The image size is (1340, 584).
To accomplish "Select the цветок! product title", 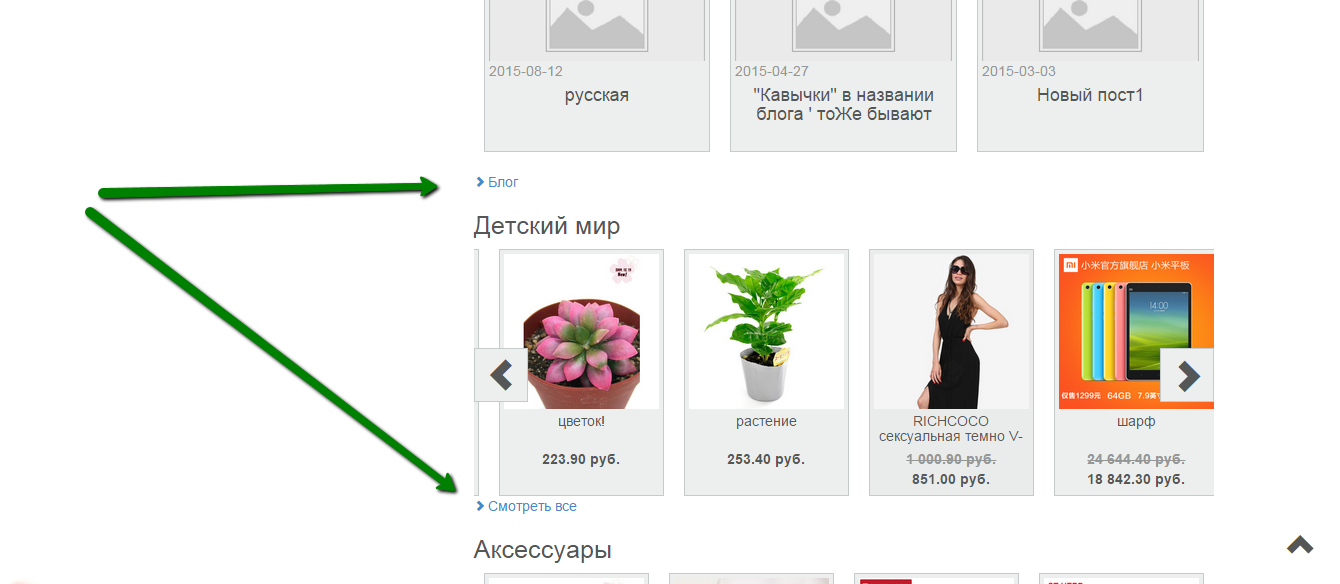I will coord(581,421).
